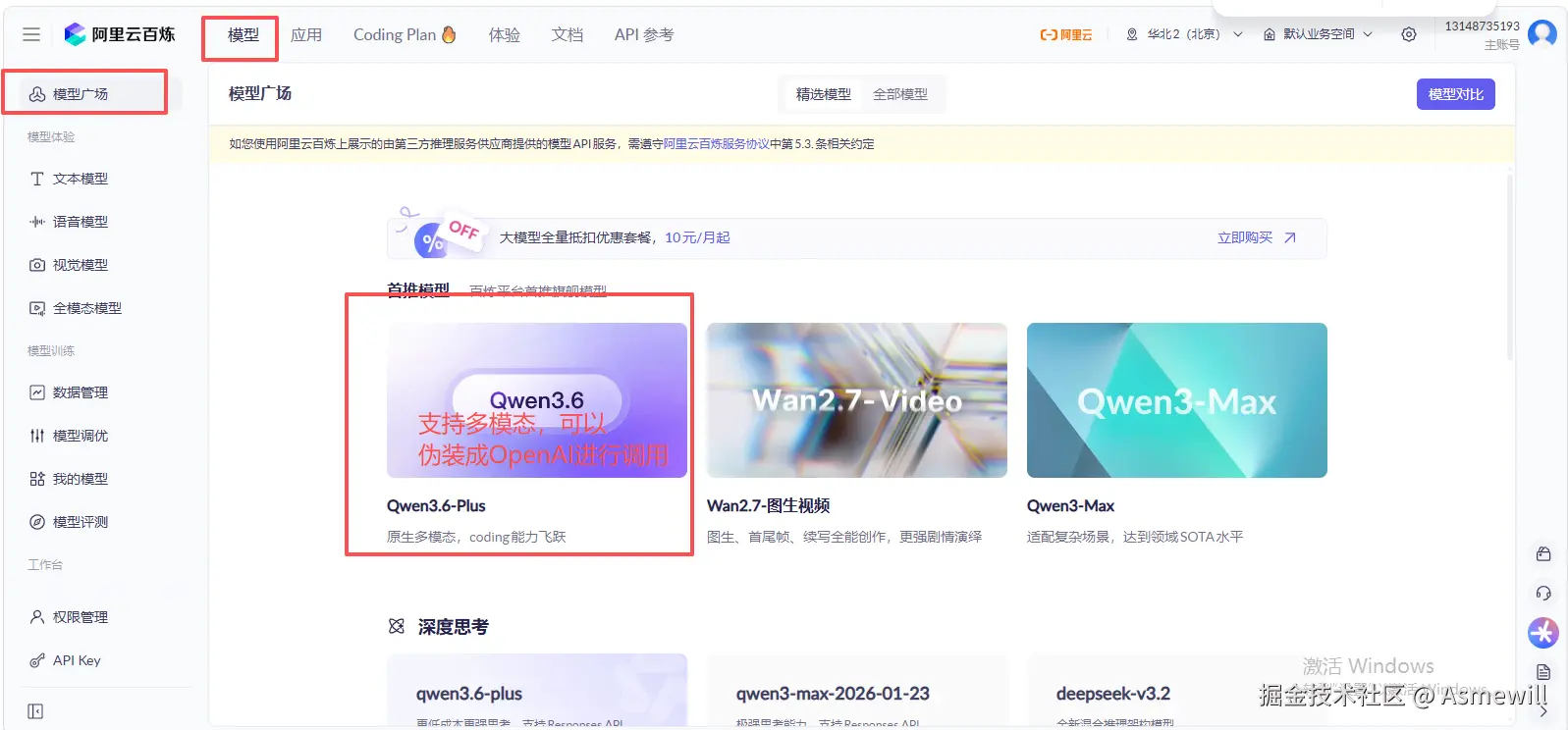Open the qwen3.6-plus deep thinking card
This screenshot has width=1568, height=730.
[537, 691]
